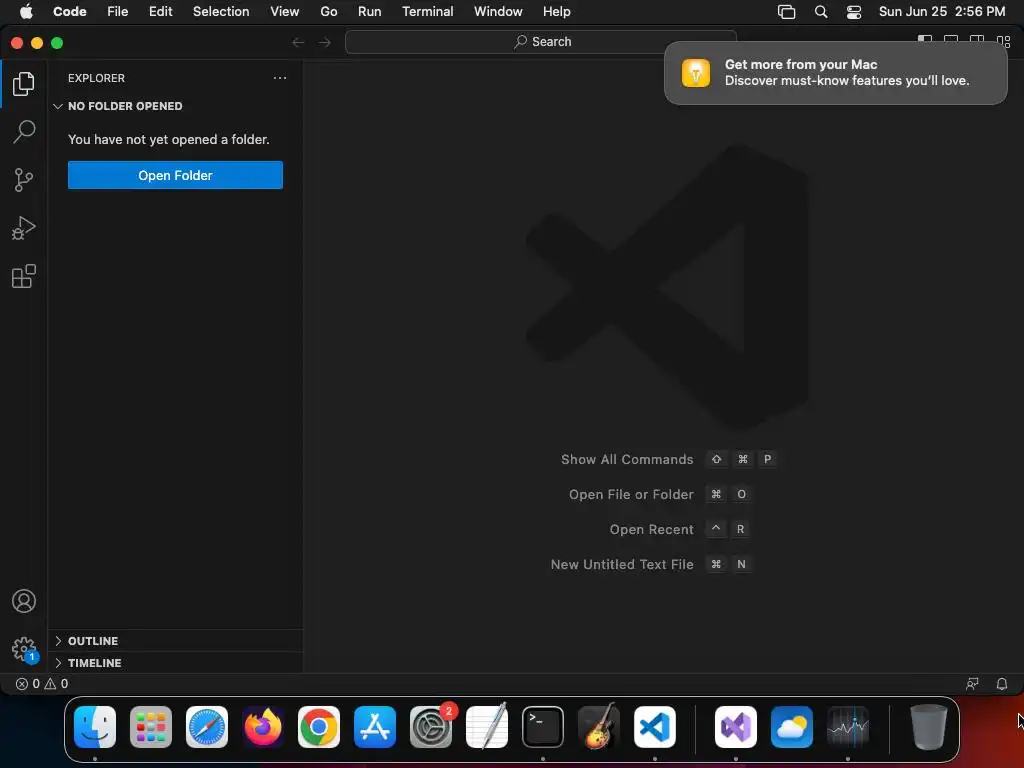Click the Stage Manager icon in menu bar
Screen dimensions: 1024x768
(x=786, y=12)
